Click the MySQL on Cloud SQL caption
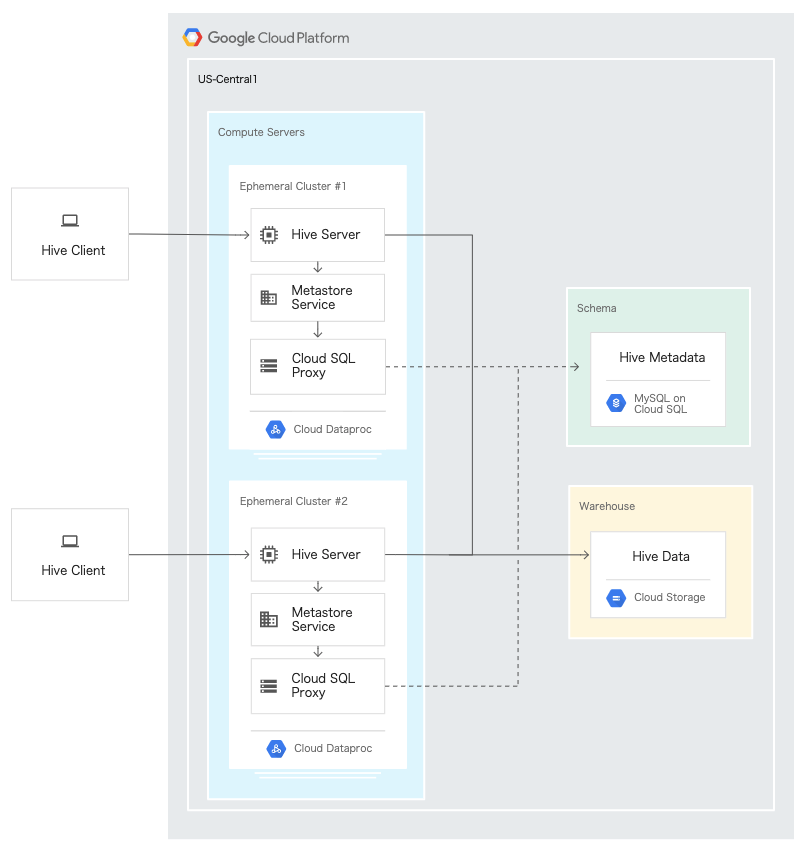807x850 pixels. (x=660, y=404)
